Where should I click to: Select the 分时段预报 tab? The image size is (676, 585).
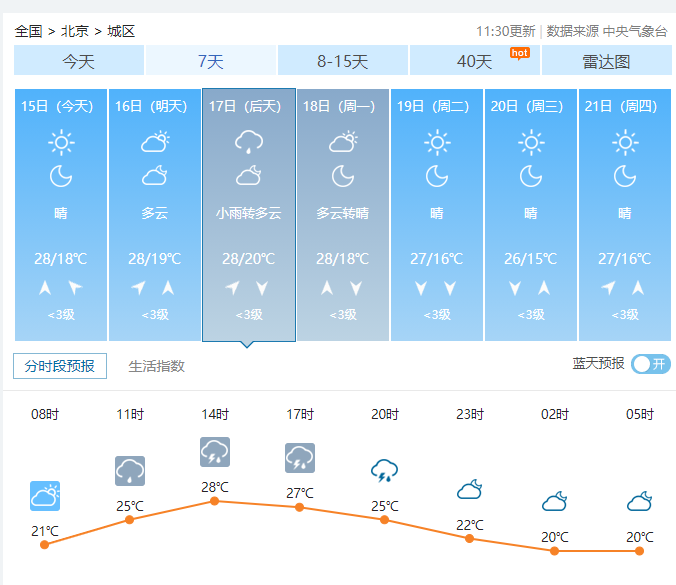pyautogui.click(x=60, y=366)
